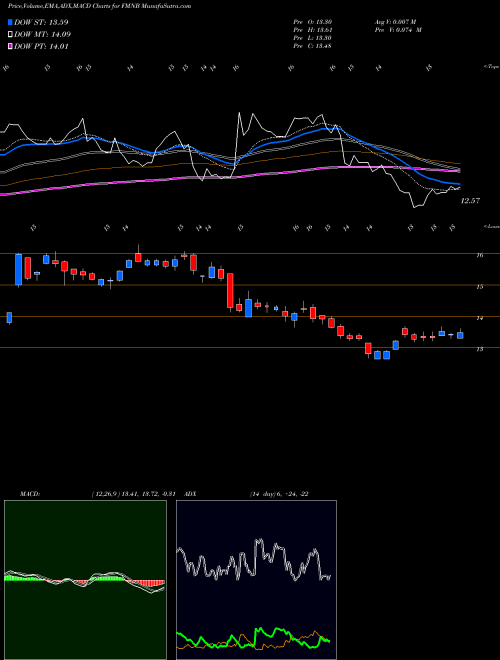Click the magenta DOW PT legend swatch

11,47
